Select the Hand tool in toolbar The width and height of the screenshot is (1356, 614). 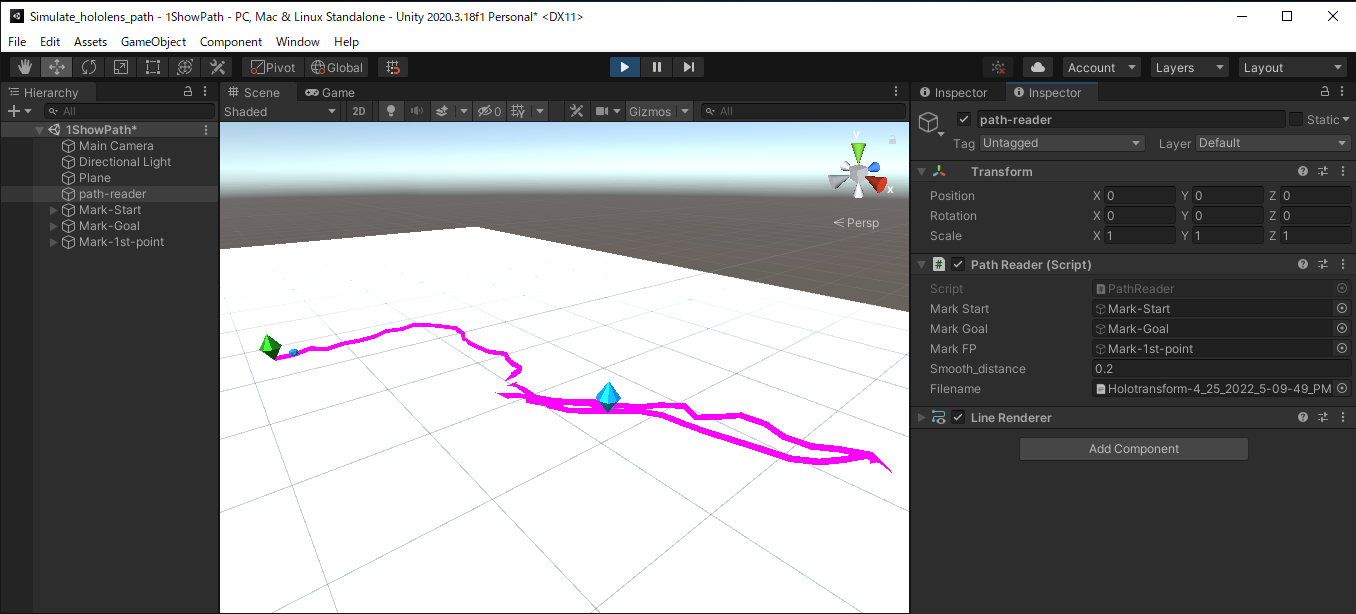[x=25, y=67]
